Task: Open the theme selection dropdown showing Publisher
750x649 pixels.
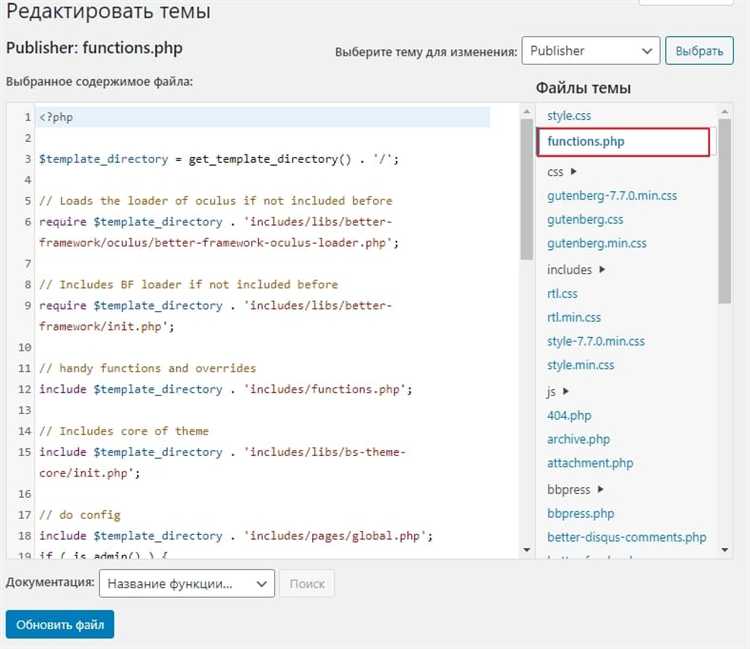Action: (591, 51)
